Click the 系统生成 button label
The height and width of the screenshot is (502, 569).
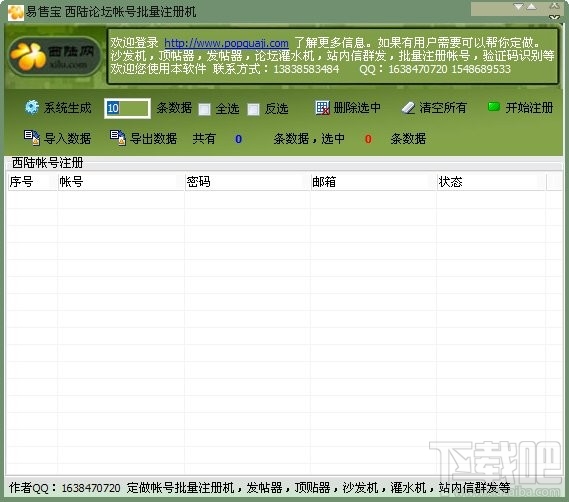point(67,108)
